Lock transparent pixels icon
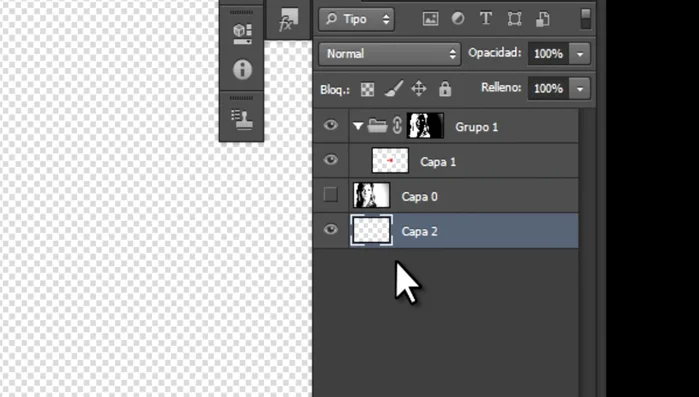The height and width of the screenshot is (397, 699). coord(367,89)
